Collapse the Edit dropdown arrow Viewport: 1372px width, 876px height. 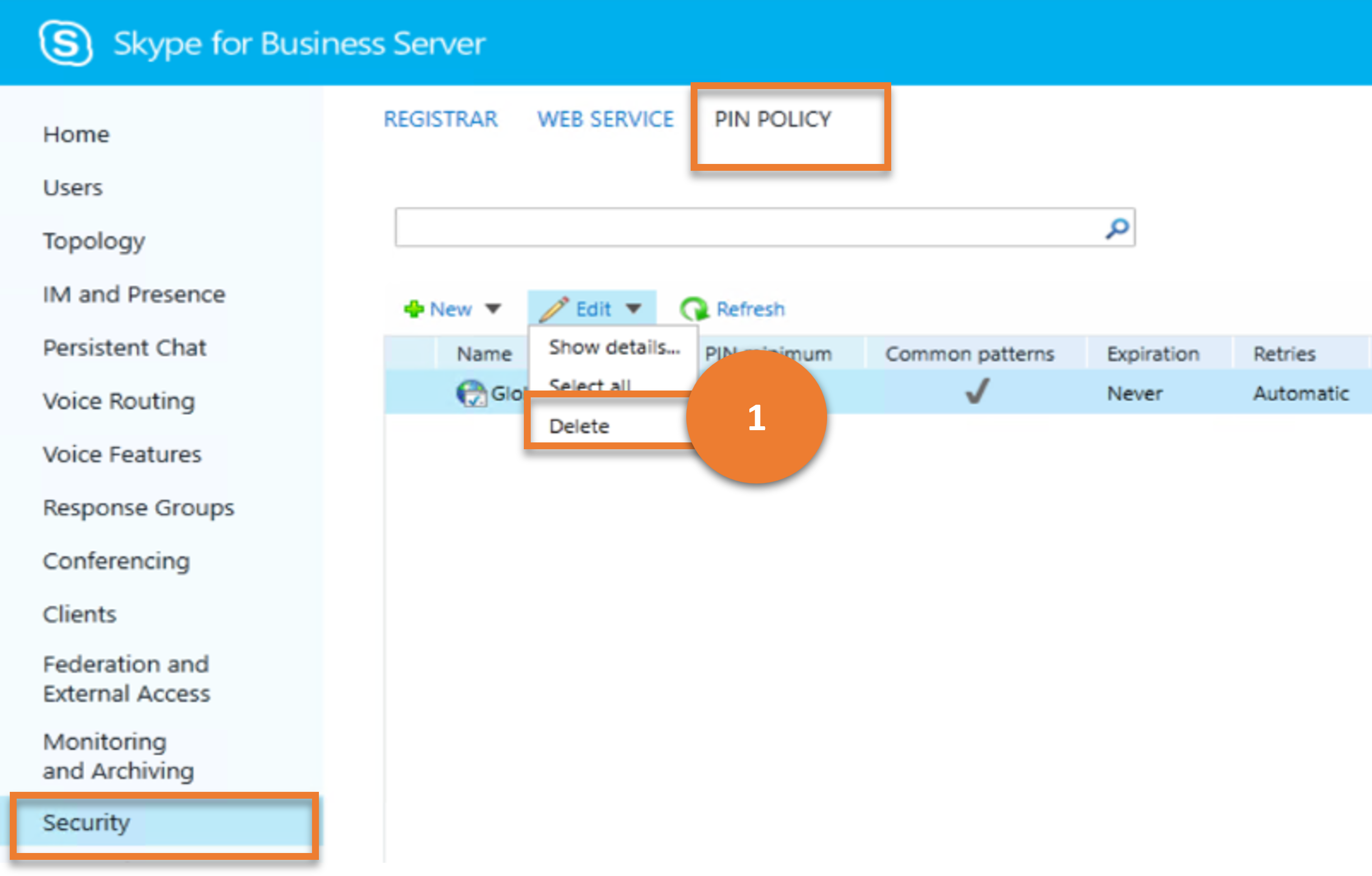coord(633,309)
